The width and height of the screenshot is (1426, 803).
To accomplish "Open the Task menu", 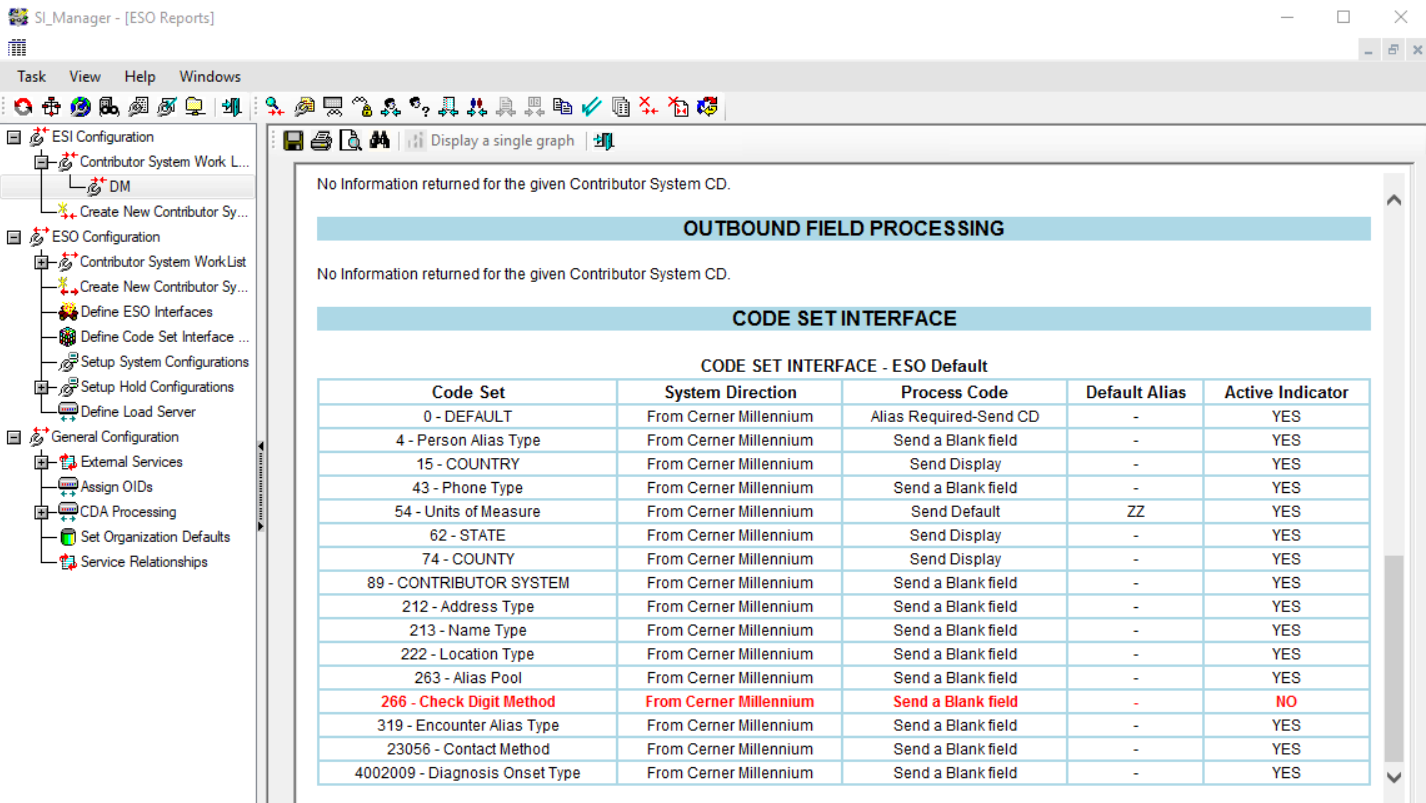I will click(x=31, y=76).
